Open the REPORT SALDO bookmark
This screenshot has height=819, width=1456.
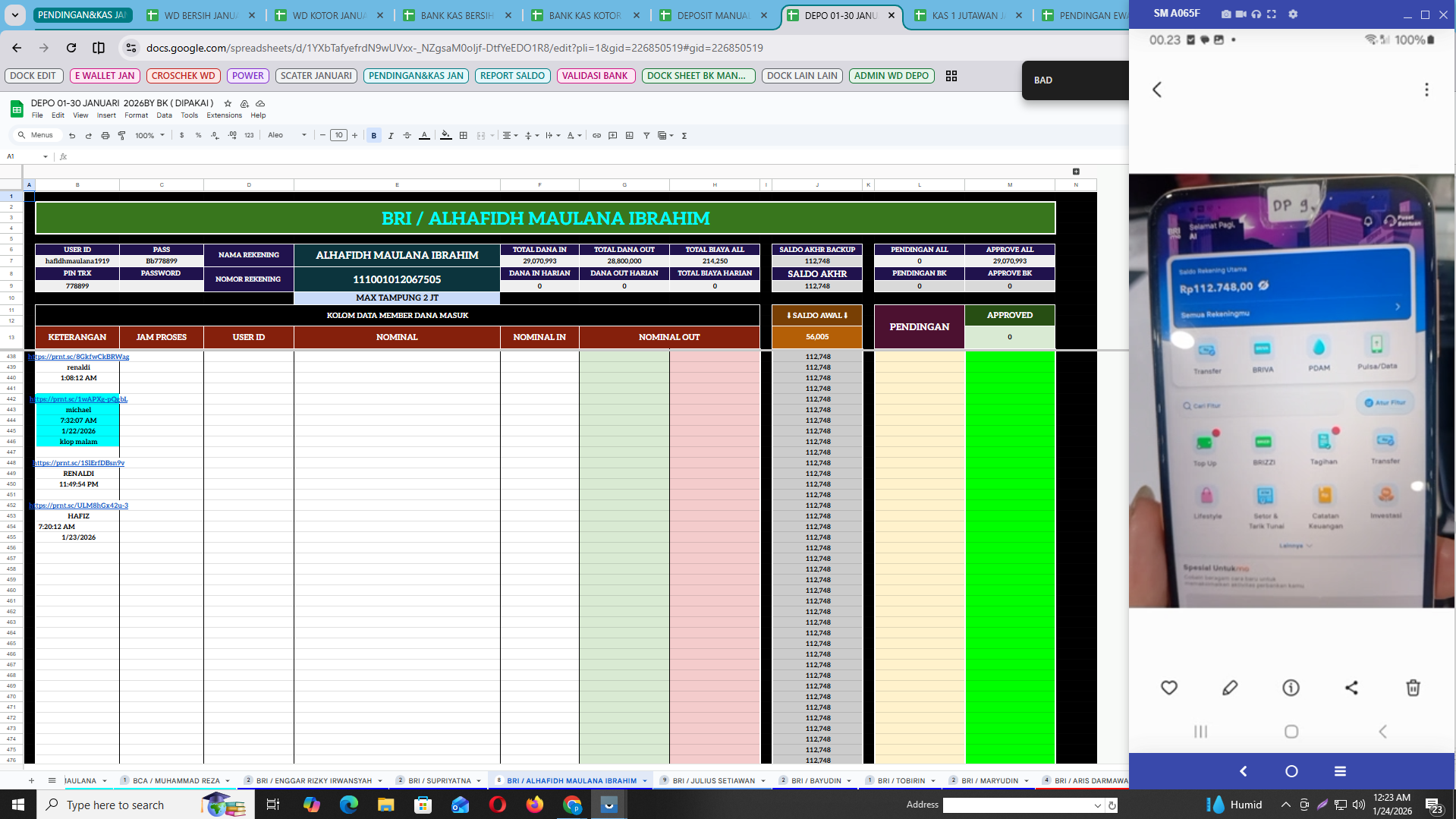click(512, 76)
